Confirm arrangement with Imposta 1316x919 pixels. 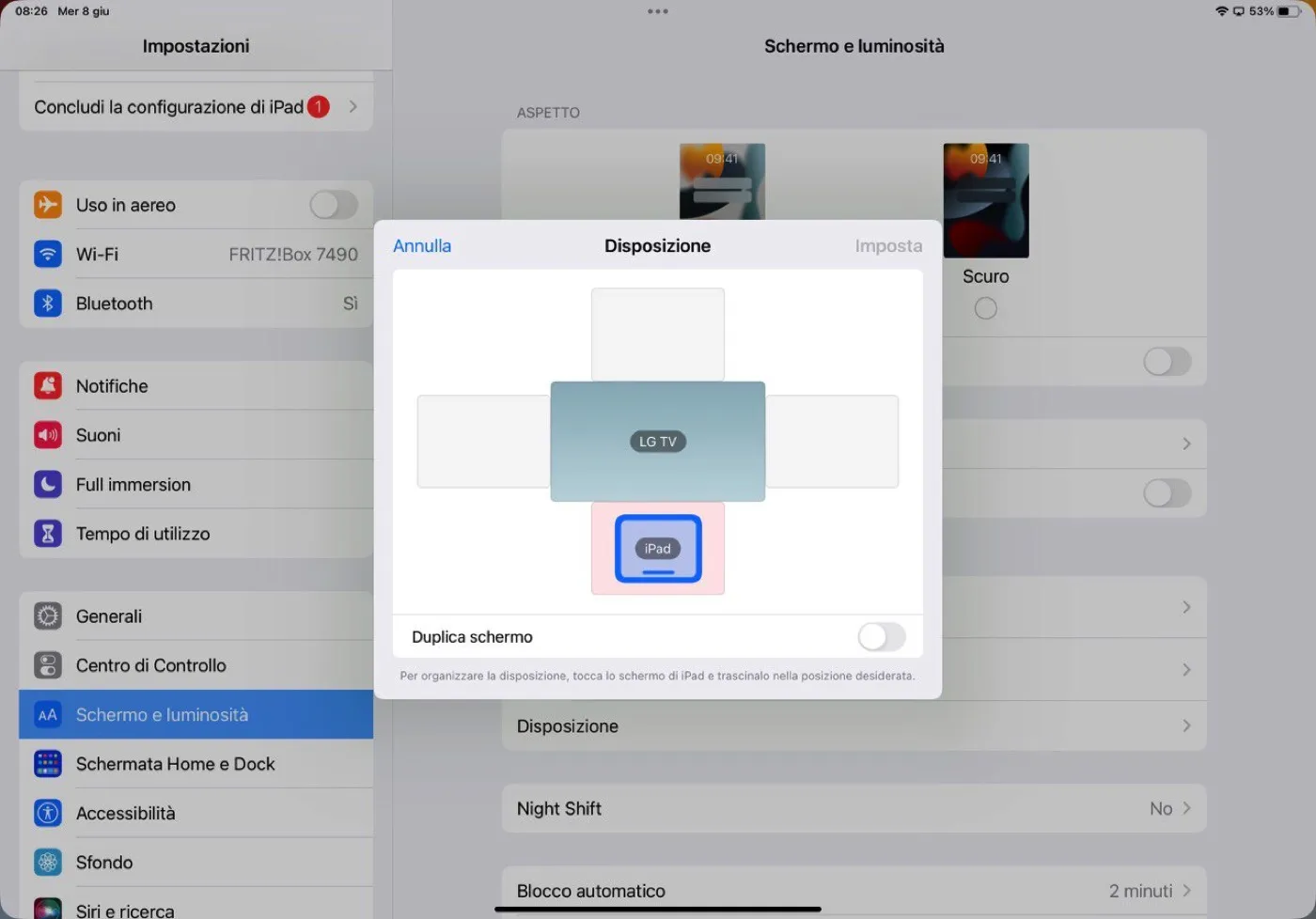pyautogui.click(x=887, y=245)
